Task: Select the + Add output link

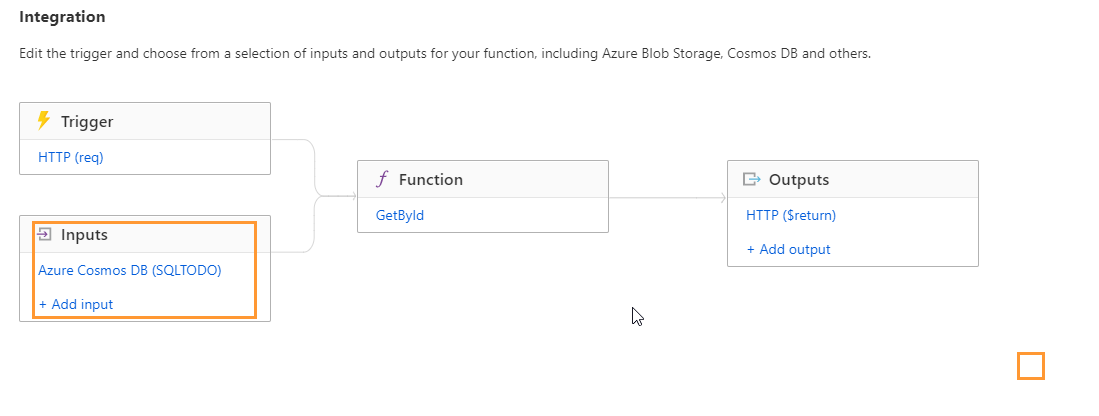Action: [788, 249]
